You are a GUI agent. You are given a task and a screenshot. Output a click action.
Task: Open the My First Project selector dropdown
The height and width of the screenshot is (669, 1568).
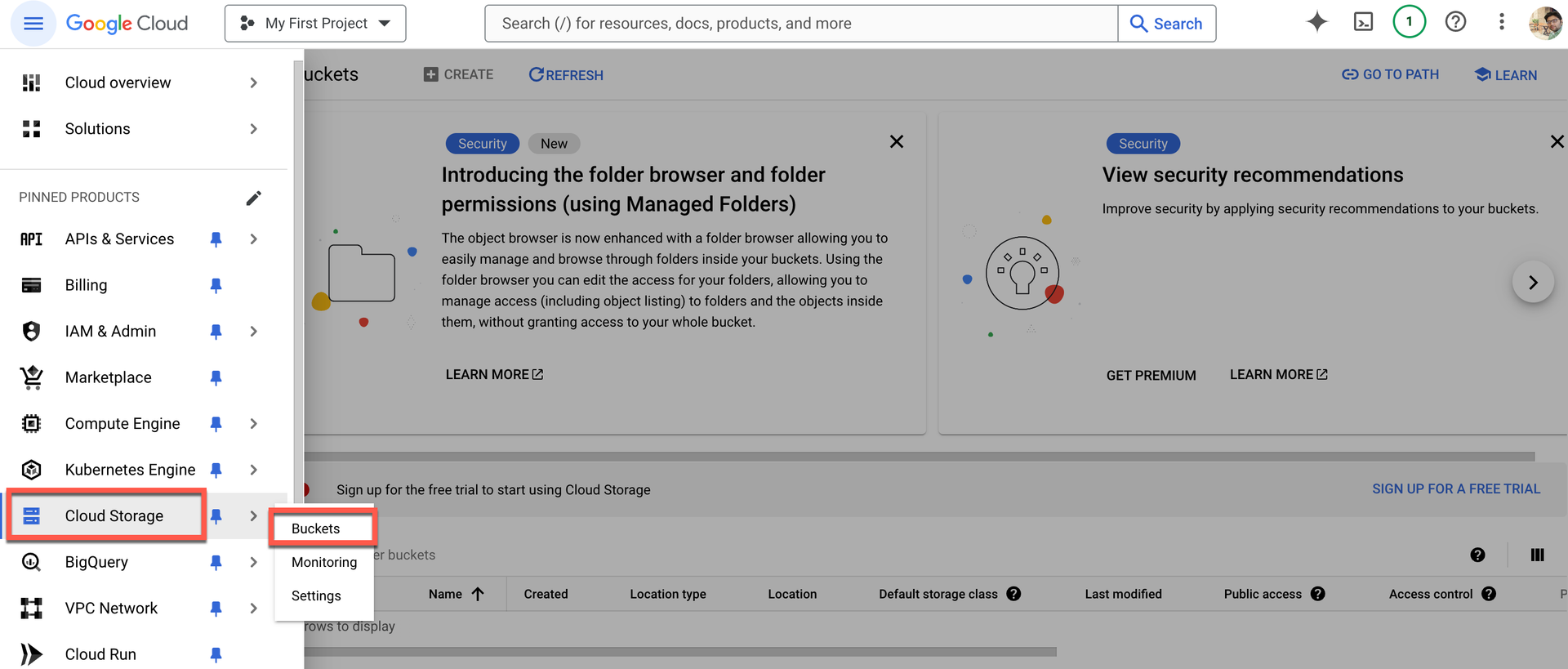click(315, 24)
